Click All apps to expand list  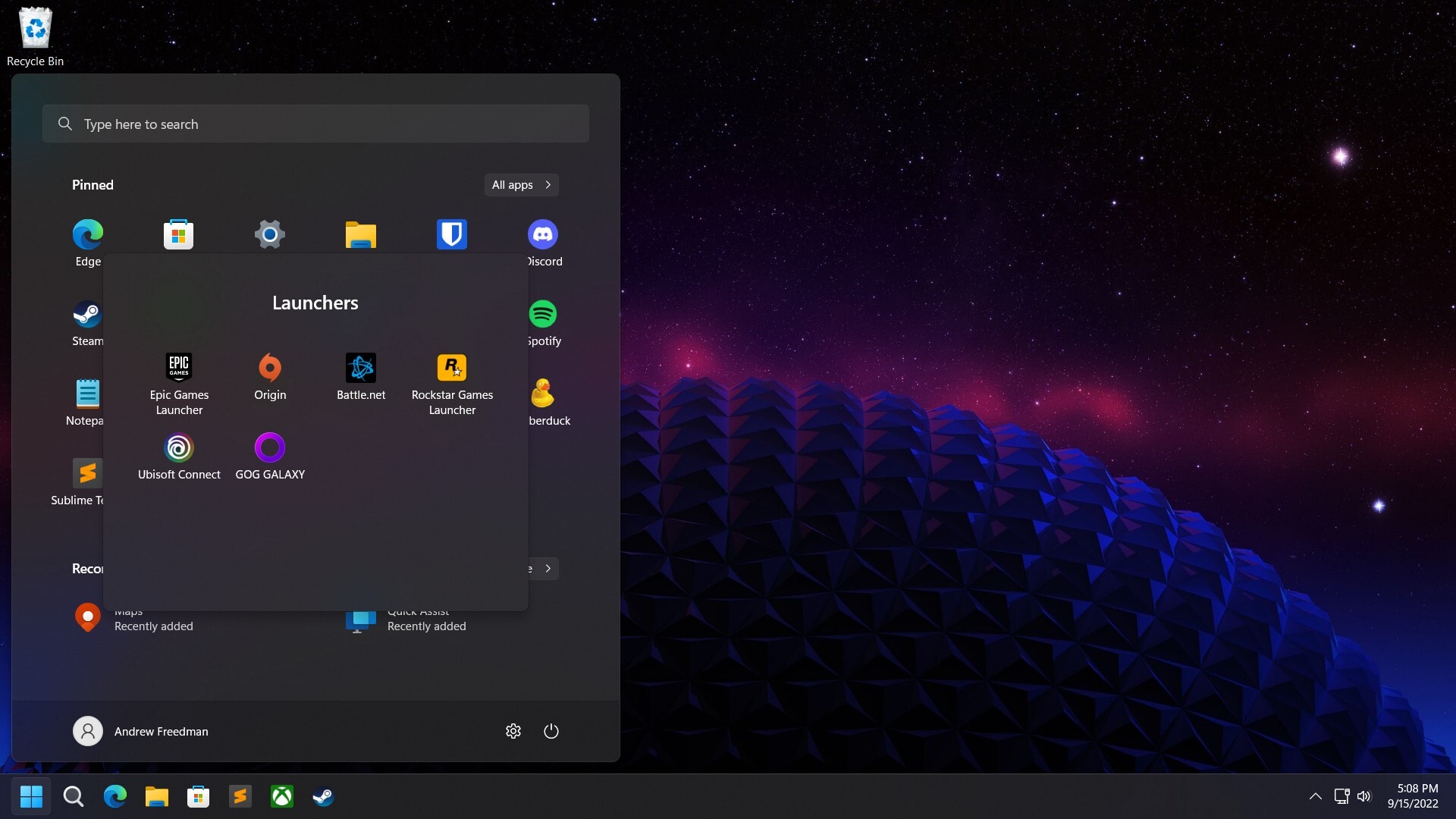point(520,184)
